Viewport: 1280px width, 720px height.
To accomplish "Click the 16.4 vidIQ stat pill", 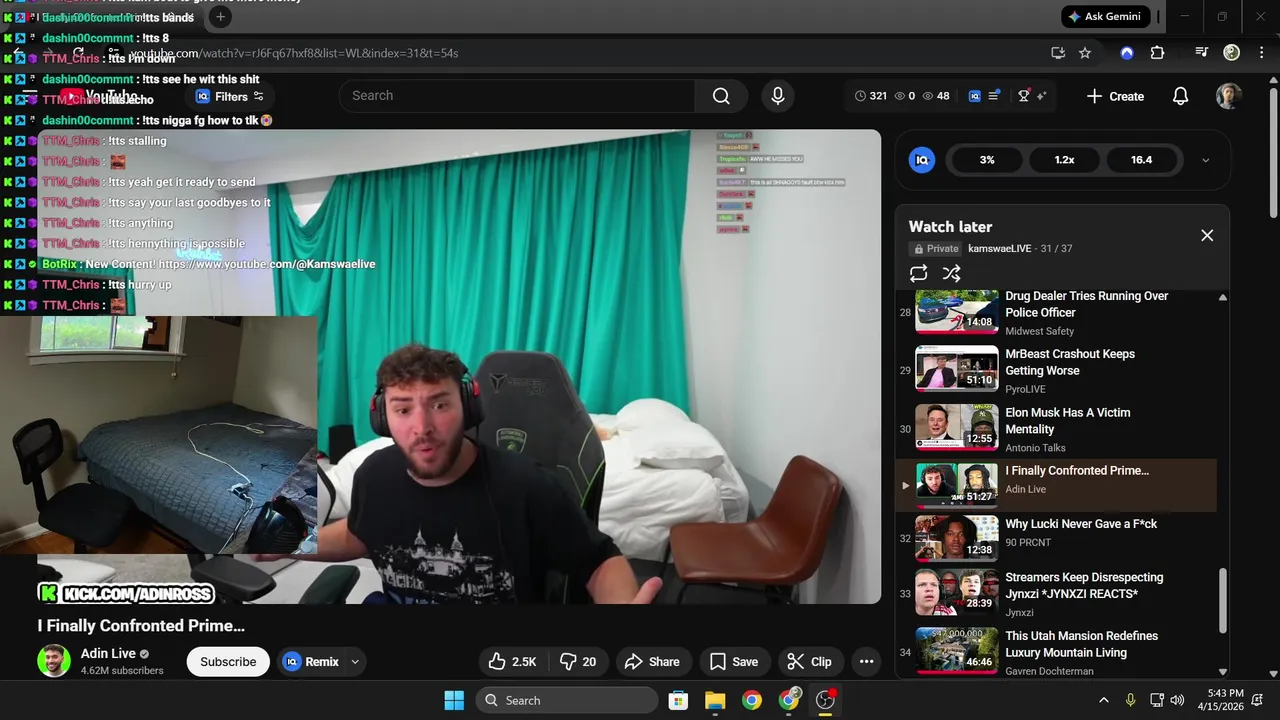I will (1141, 160).
